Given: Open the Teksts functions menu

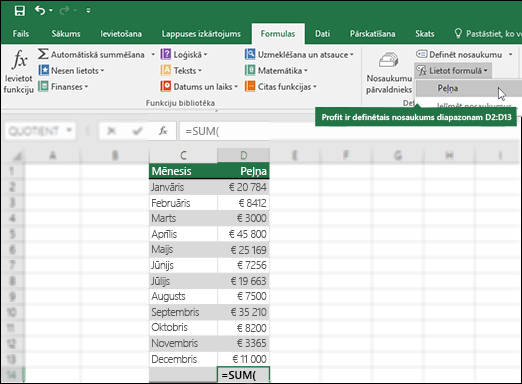Looking at the screenshot, I should (181, 70).
